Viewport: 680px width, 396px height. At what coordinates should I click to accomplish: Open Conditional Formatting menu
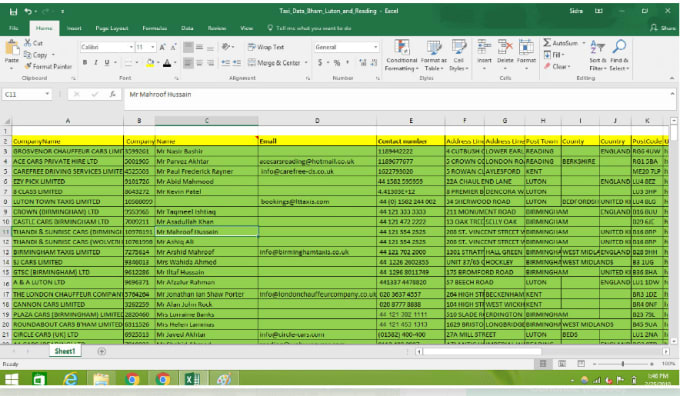pos(402,55)
